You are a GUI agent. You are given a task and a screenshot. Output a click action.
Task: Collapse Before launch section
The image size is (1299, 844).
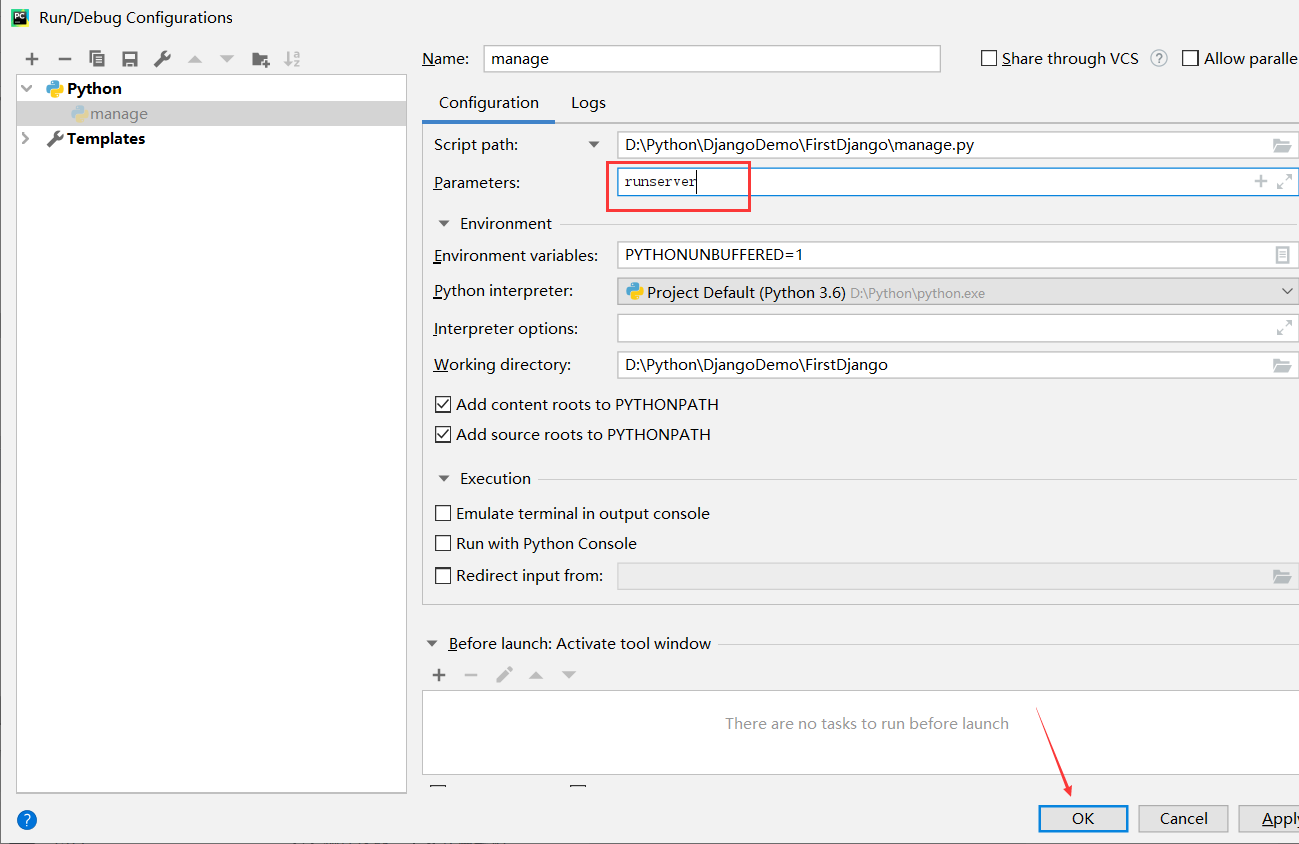432,644
